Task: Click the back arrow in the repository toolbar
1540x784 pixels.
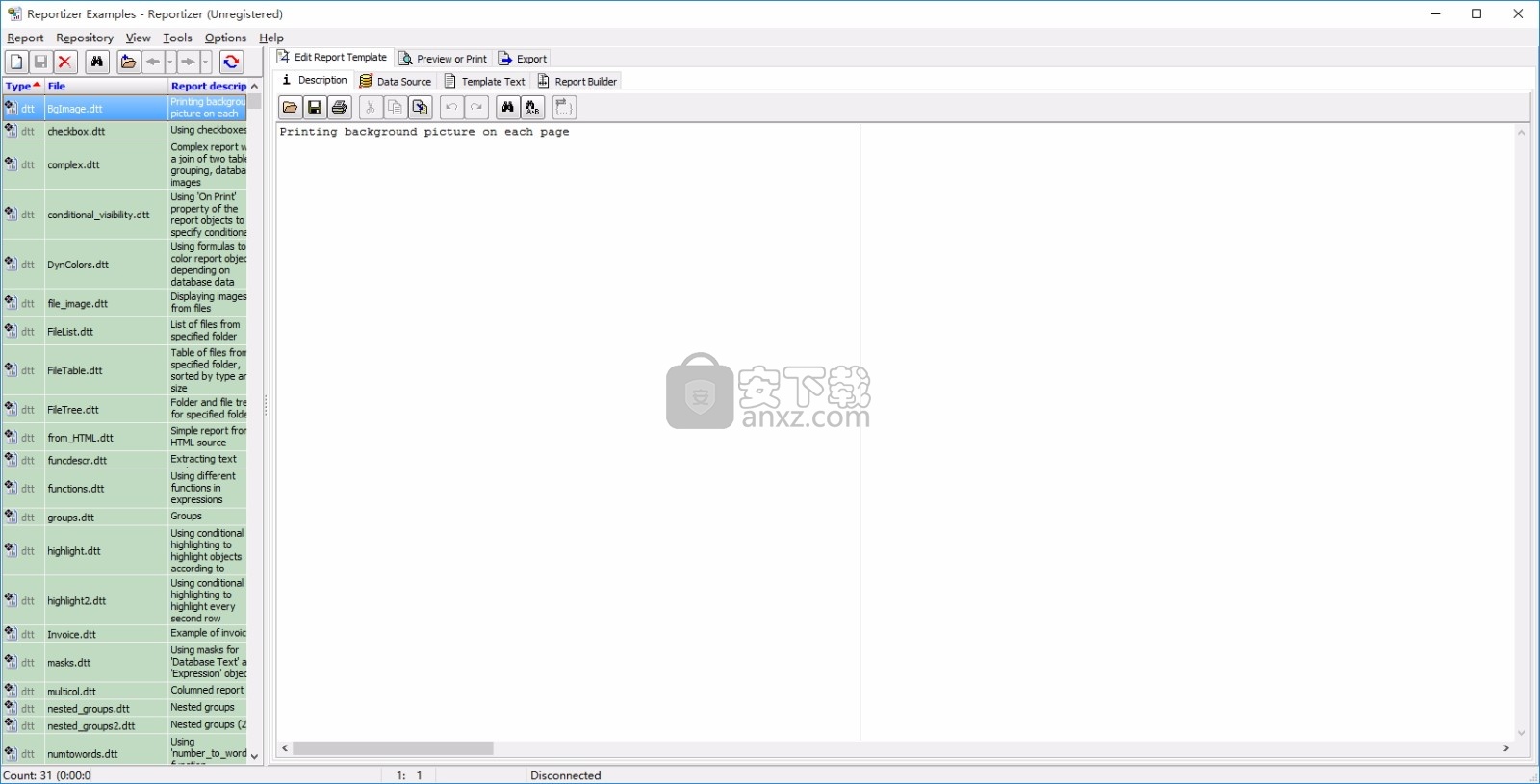Action: (x=153, y=62)
